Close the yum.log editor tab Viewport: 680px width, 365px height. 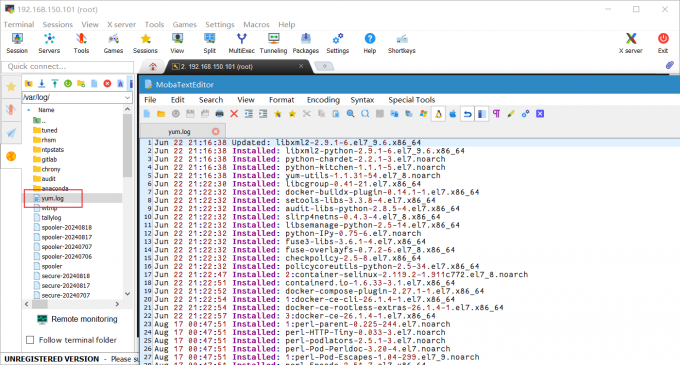pyautogui.click(x=216, y=131)
